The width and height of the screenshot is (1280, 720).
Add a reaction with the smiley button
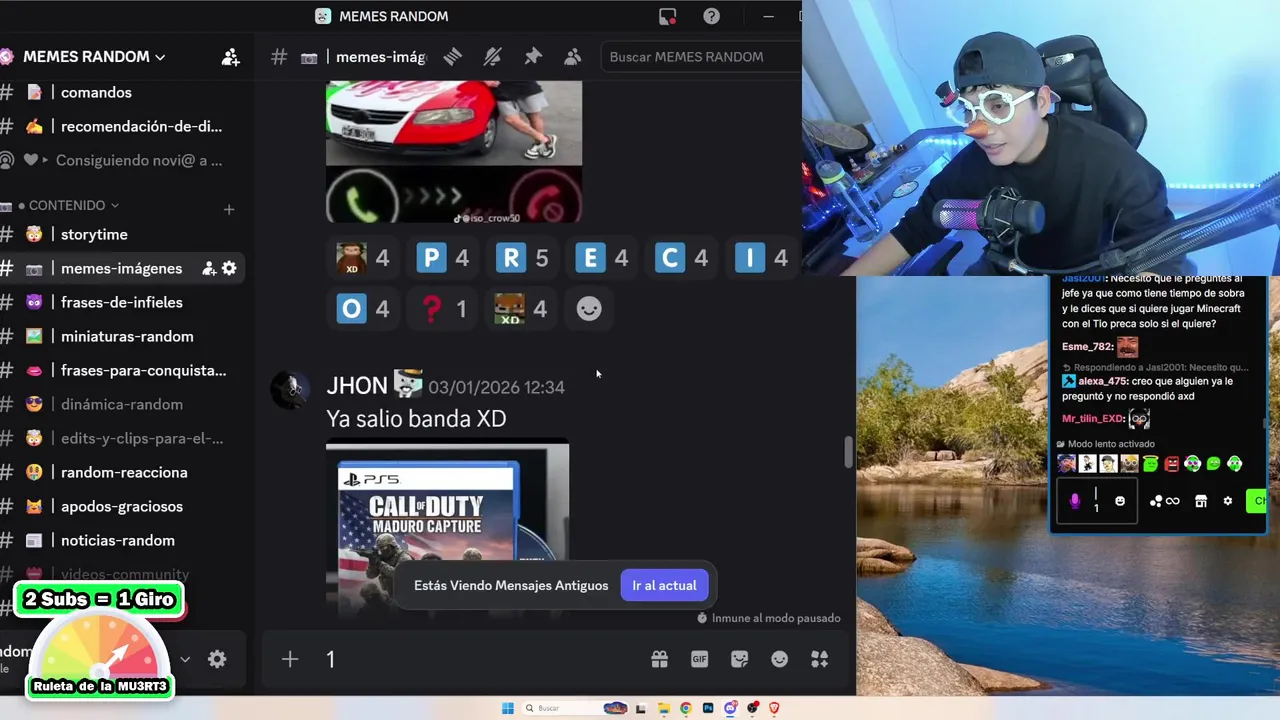589,309
